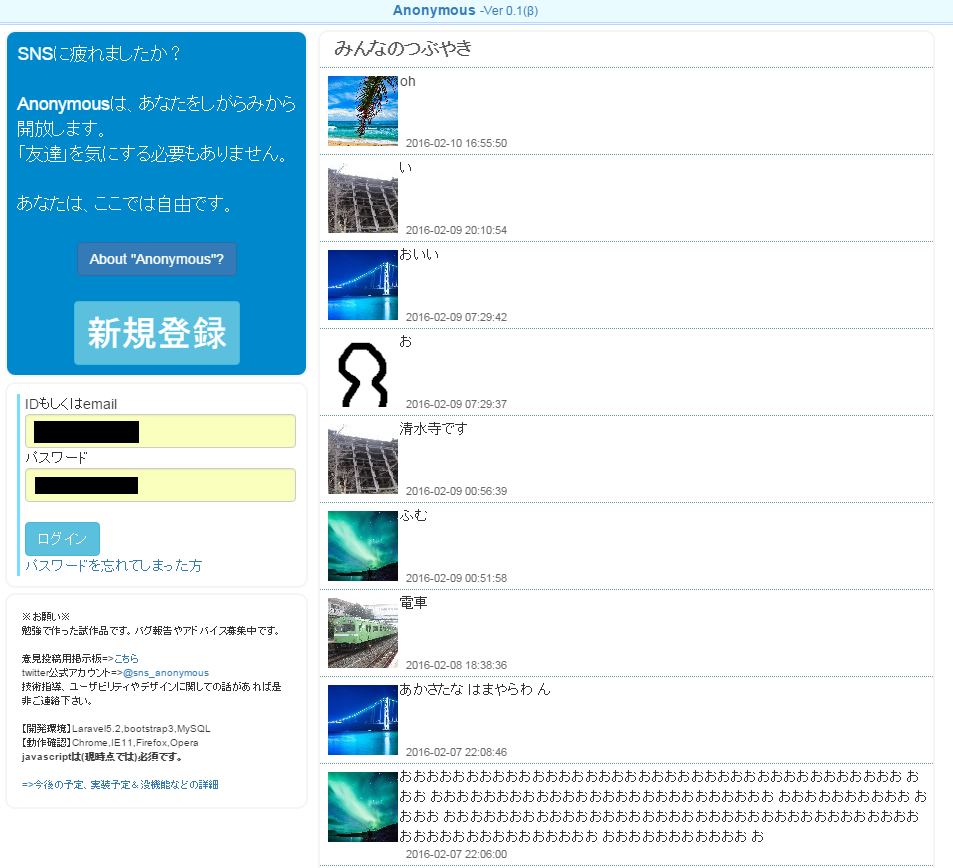Select the hand-drawn black squiggle avatar

click(362, 372)
